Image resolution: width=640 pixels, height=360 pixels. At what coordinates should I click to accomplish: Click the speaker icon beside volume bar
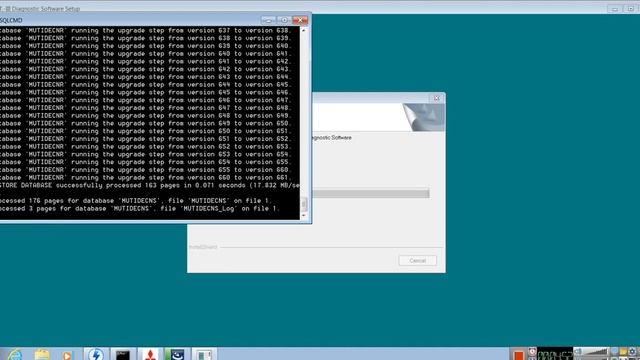(578, 351)
